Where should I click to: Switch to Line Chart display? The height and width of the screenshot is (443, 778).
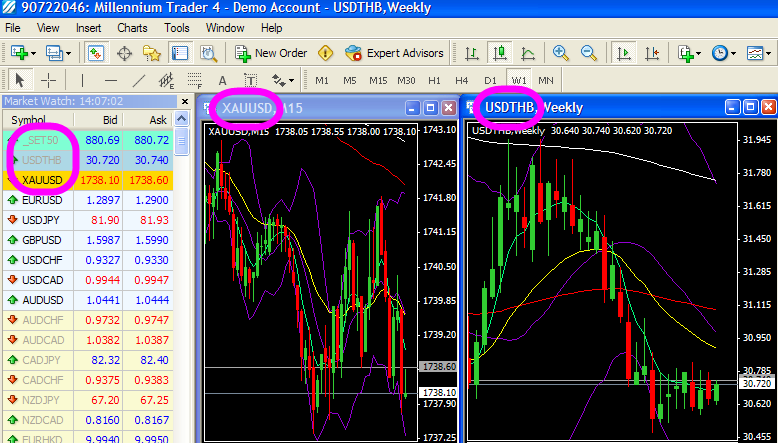click(527, 53)
